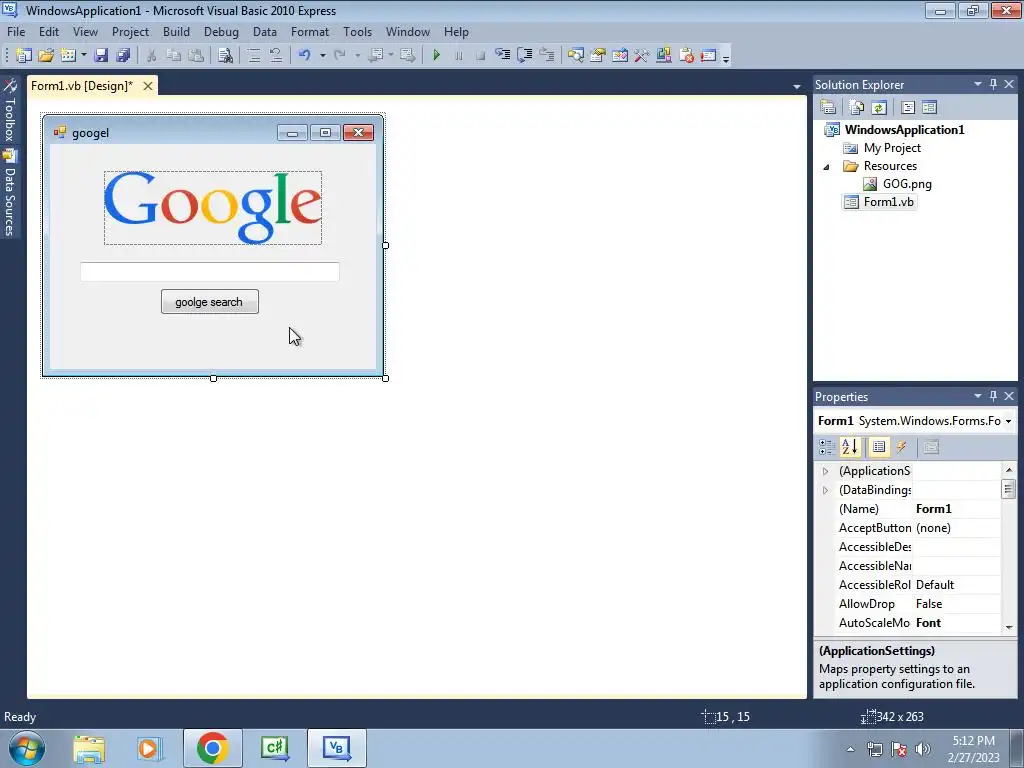This screenshot has height=768, width=1024.
Task: Click Show All Files in Solution Explorer
Action: click(x=857, y=107)
